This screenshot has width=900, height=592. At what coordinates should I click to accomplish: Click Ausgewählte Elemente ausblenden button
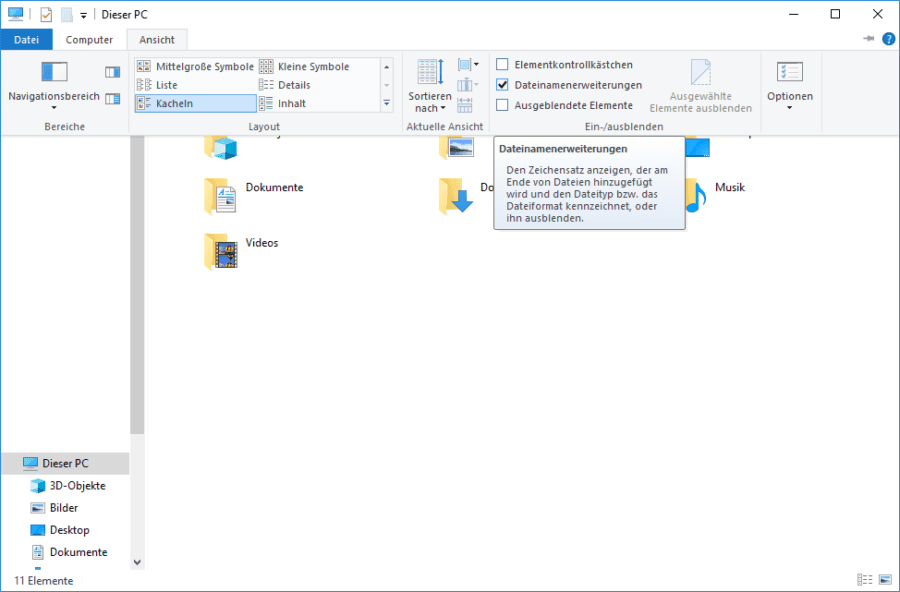701,86
